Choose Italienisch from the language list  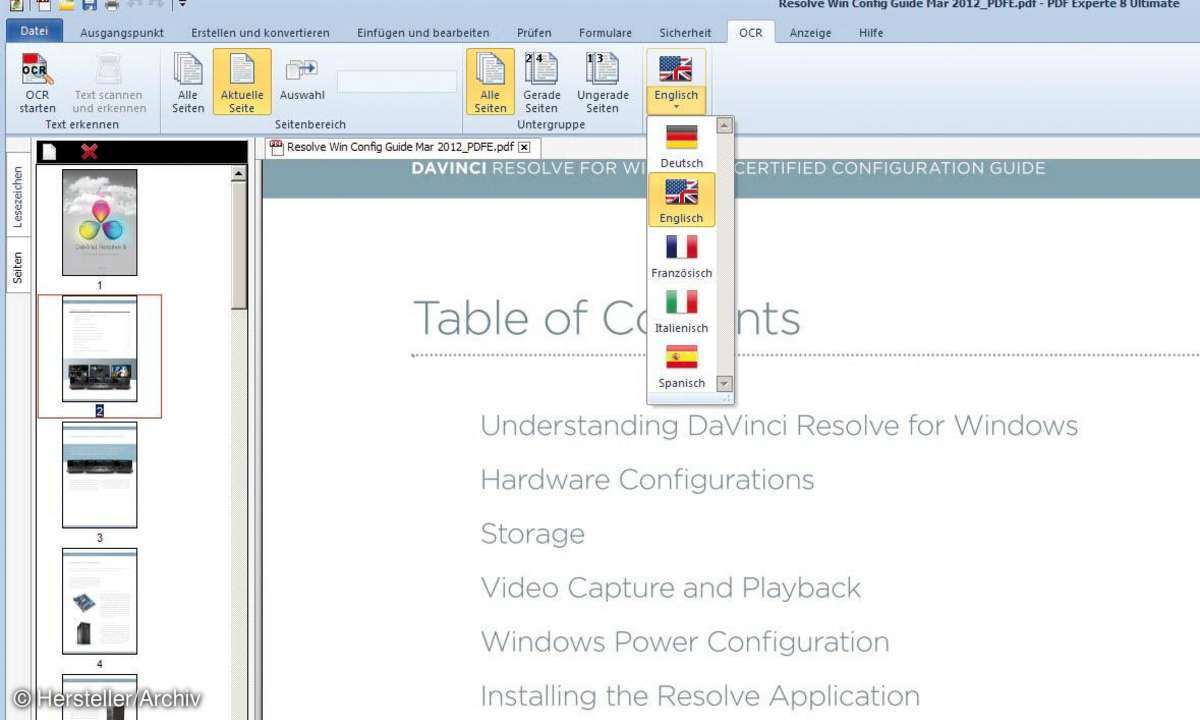682,310
